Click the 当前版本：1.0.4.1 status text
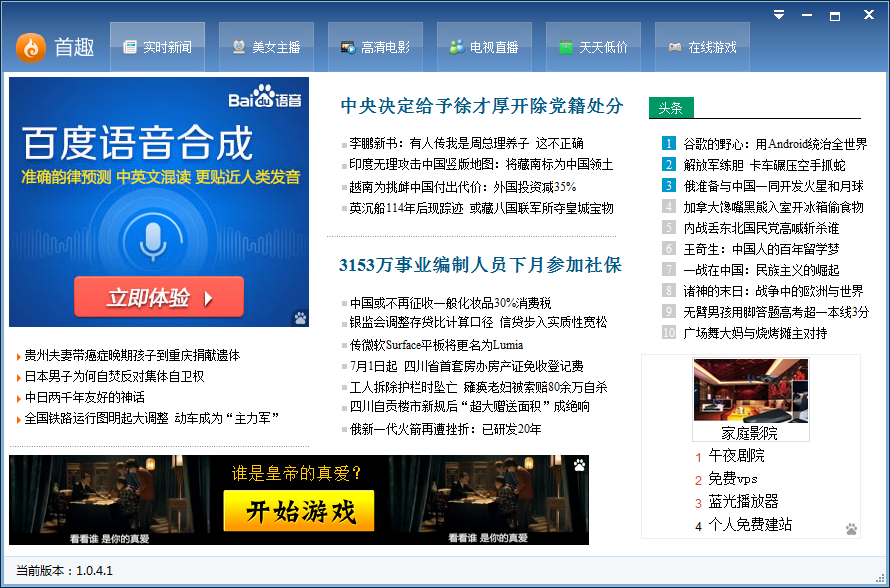The width and height of the screenshot is (890, 588). click(x=64, y=570)
